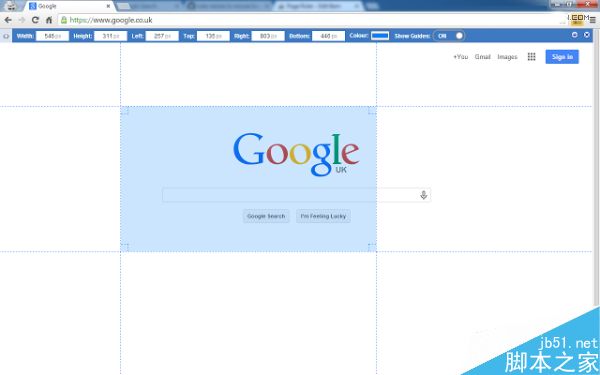Viewport: 600px width, 375px height.
Task: Click the voice search microphone icon
Action: 423,195
